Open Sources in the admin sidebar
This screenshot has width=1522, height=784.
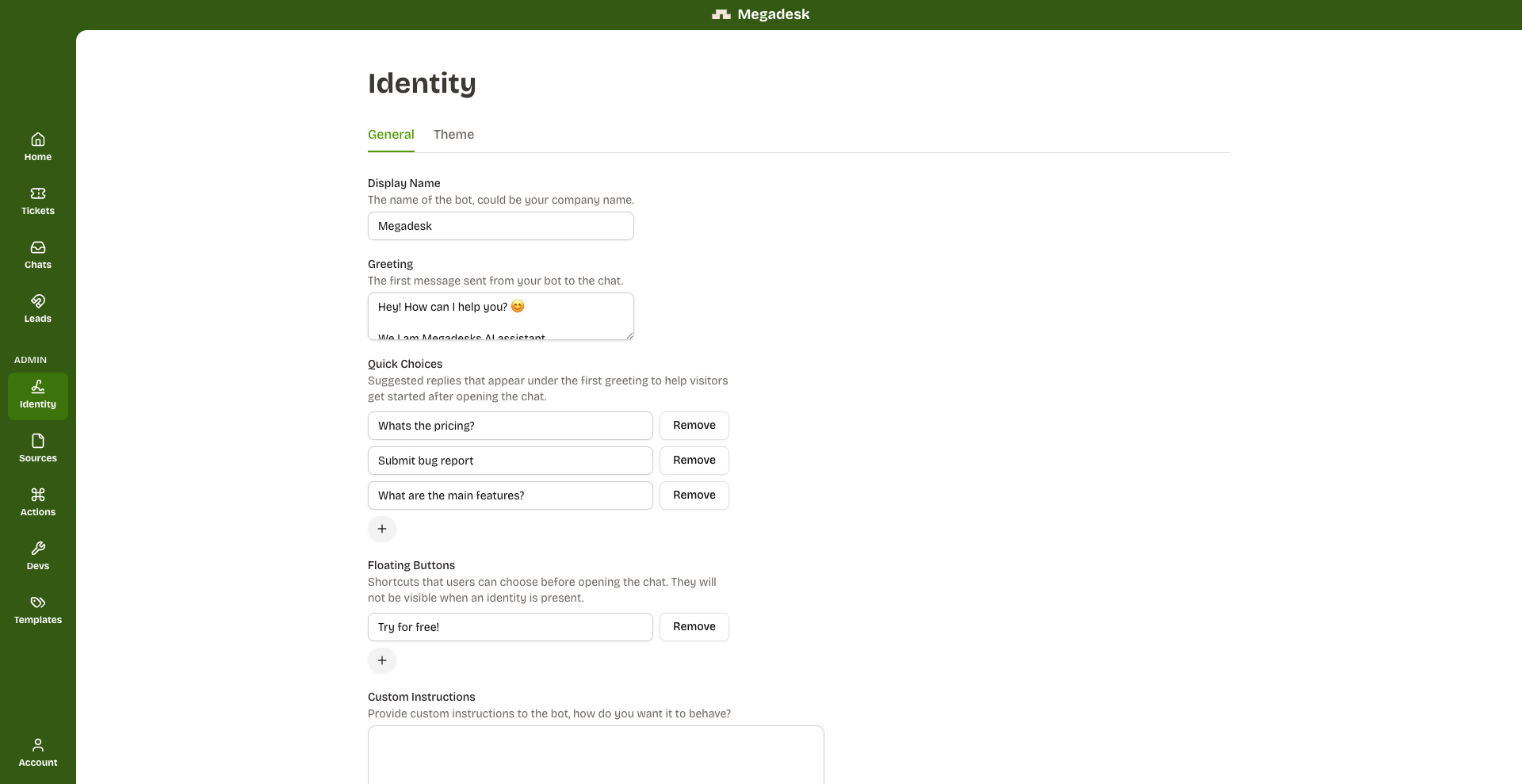click(x=38, y=441)
